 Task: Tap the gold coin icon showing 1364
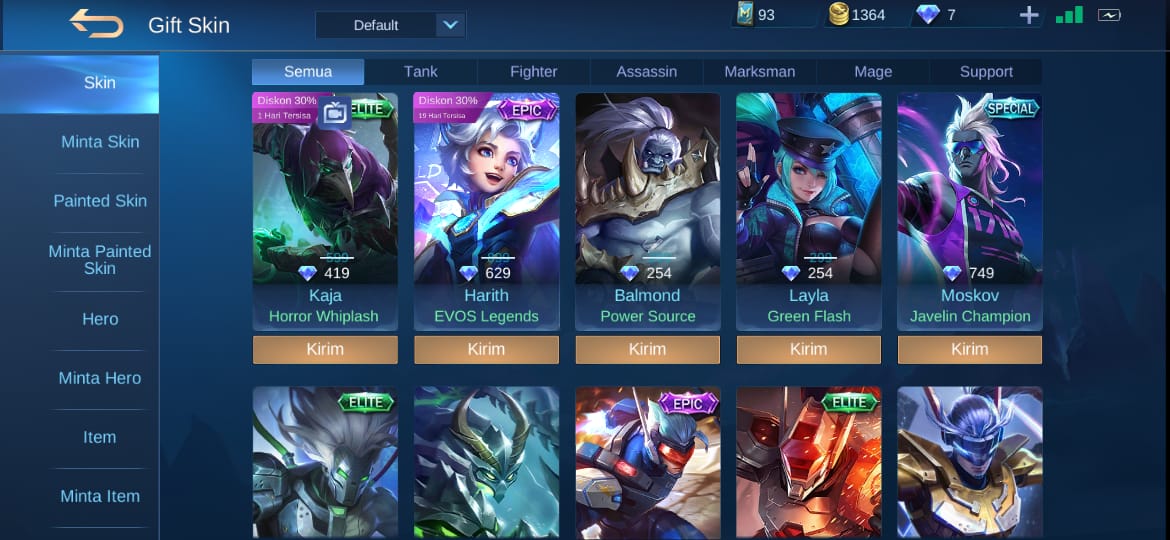pos(839,14)
